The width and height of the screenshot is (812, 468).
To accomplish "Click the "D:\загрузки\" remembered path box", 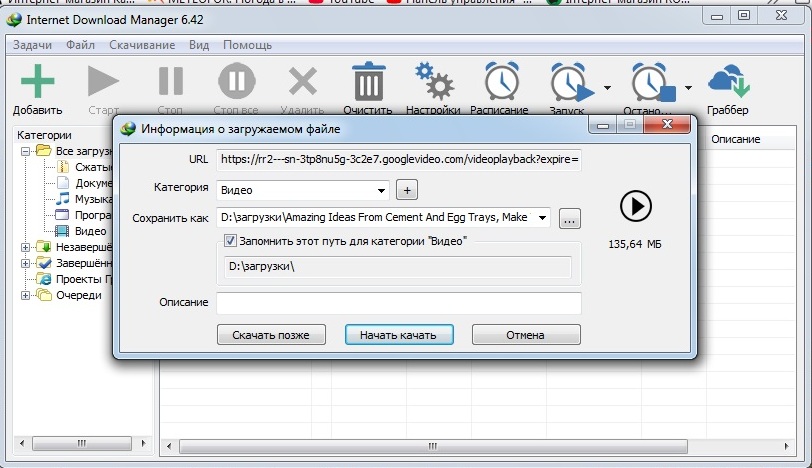I will tap(398, 267).
